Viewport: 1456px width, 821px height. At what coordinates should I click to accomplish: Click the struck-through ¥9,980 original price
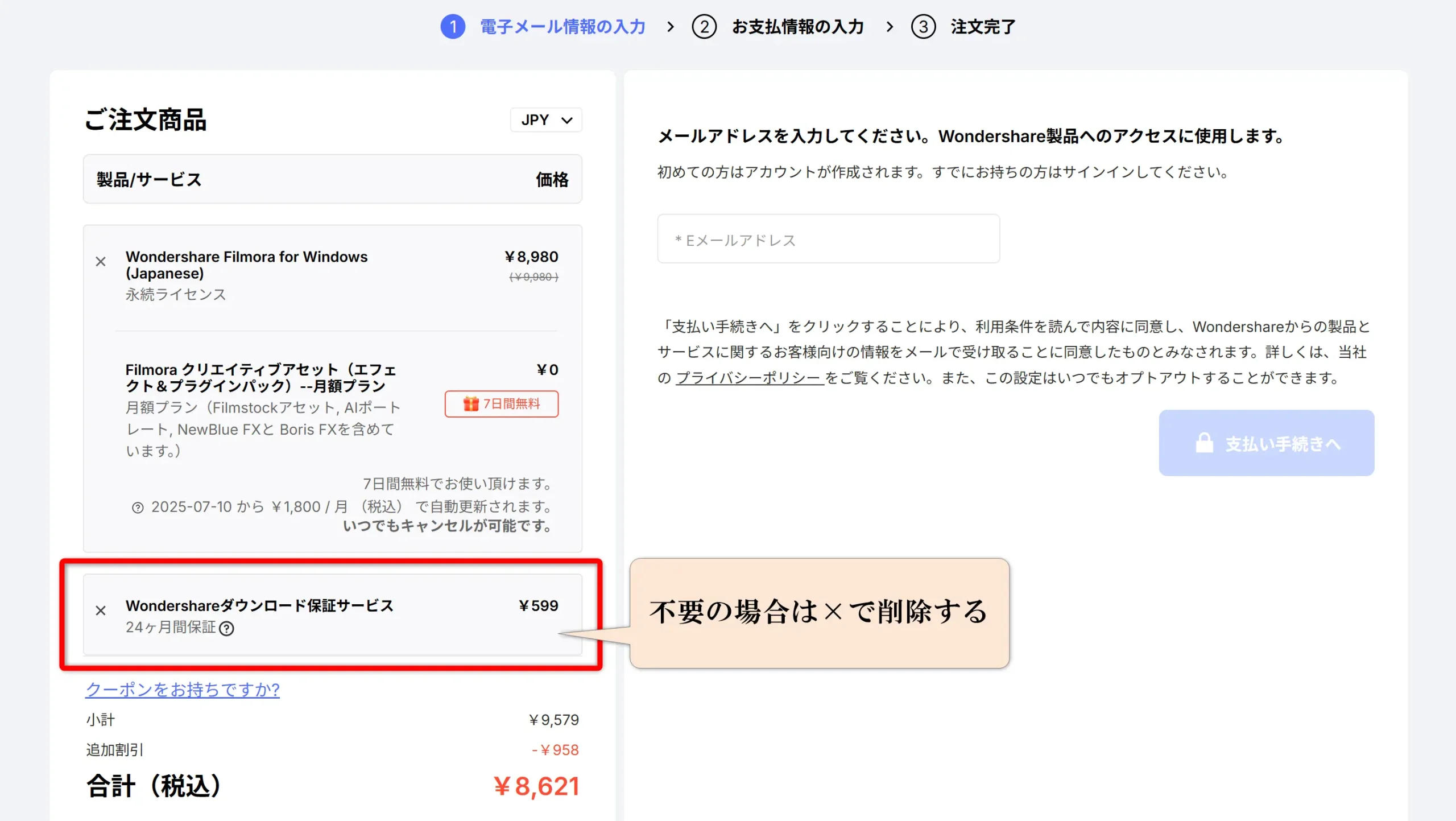tap(533, 277)
